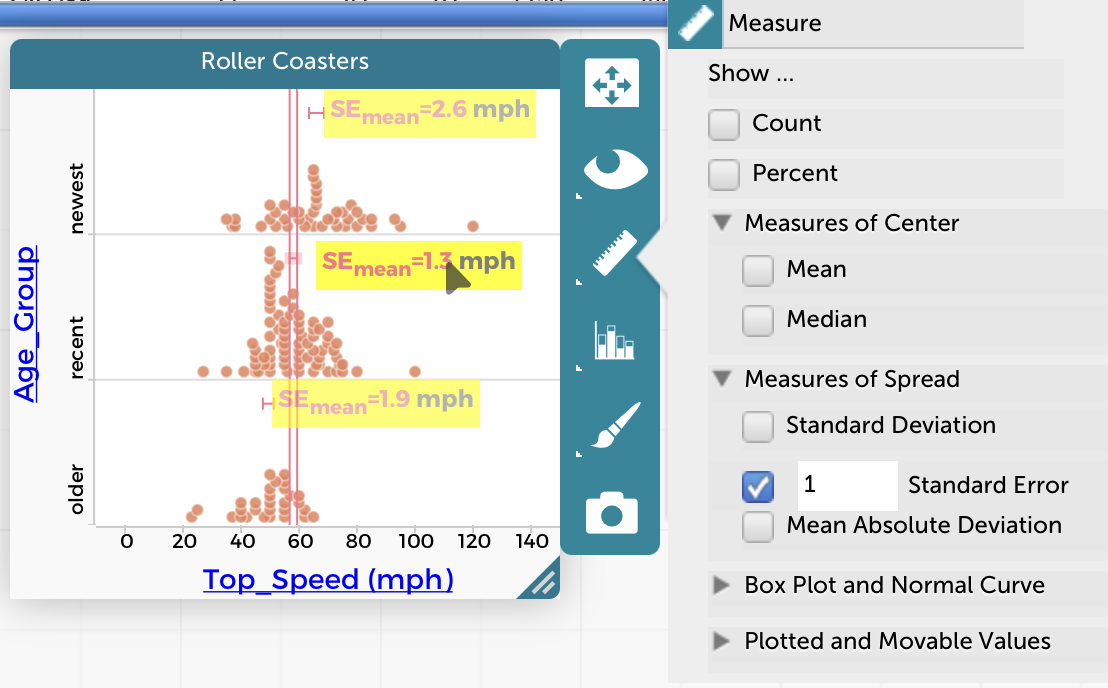Enable the Count checkbox
The width and height of the screenshot is (1108, 688).
click(x=723, y=124)
